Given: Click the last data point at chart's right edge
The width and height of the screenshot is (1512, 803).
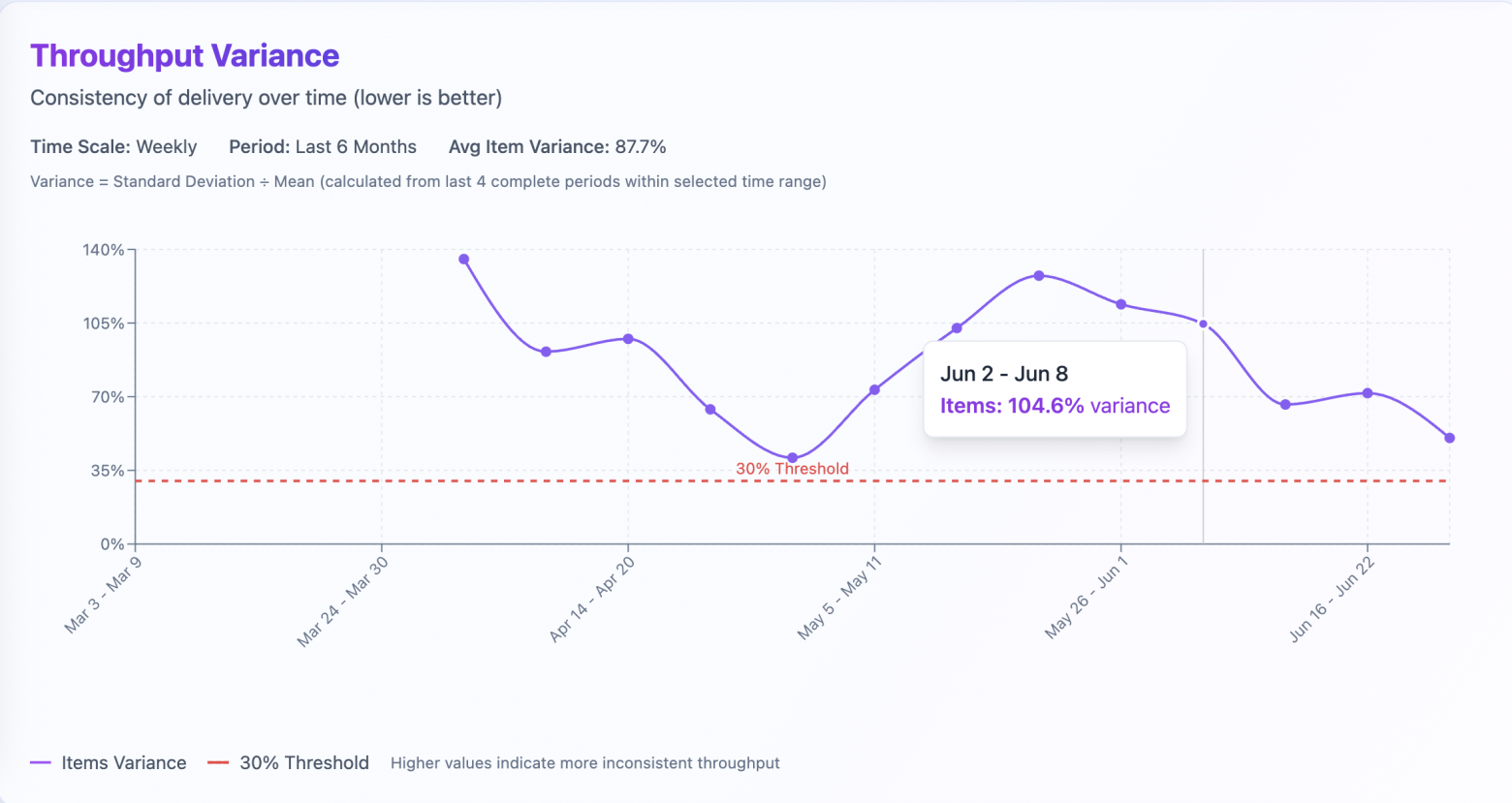Looking at the screenshot, I should pos(1450,438).
